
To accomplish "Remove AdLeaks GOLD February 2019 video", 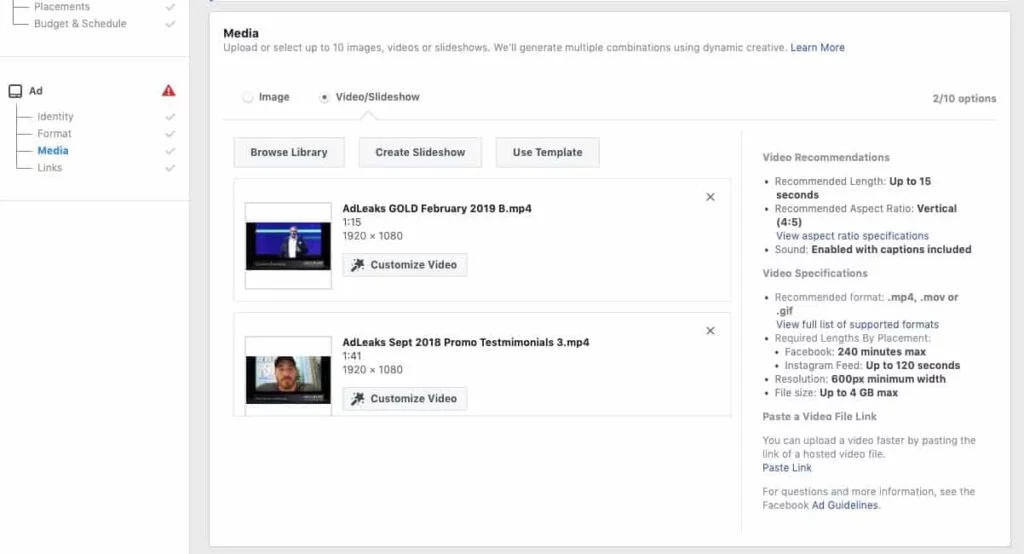I will (x=710, y=197).
